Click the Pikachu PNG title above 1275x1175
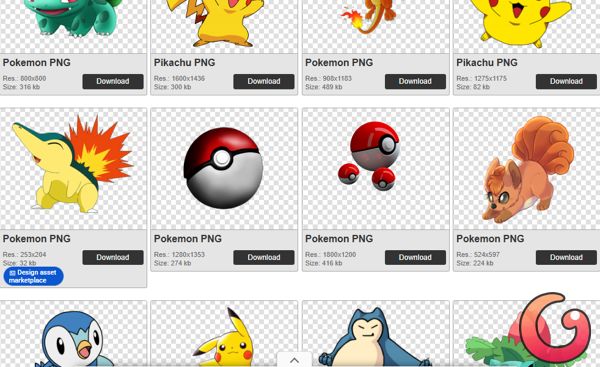The image size is (600, 367). point(487,63)
